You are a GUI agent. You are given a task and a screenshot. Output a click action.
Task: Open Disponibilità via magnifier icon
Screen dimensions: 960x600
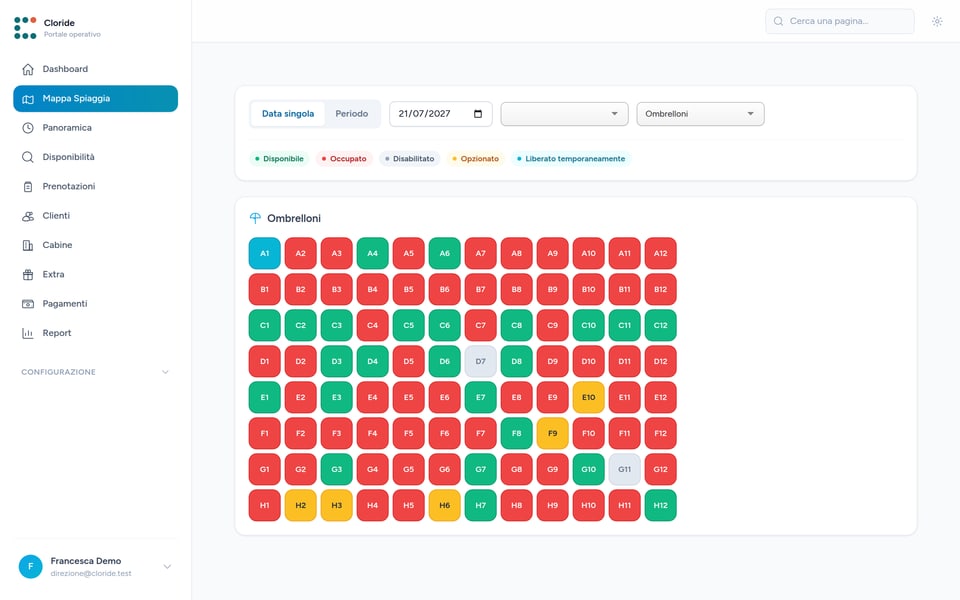pos(28,157)
